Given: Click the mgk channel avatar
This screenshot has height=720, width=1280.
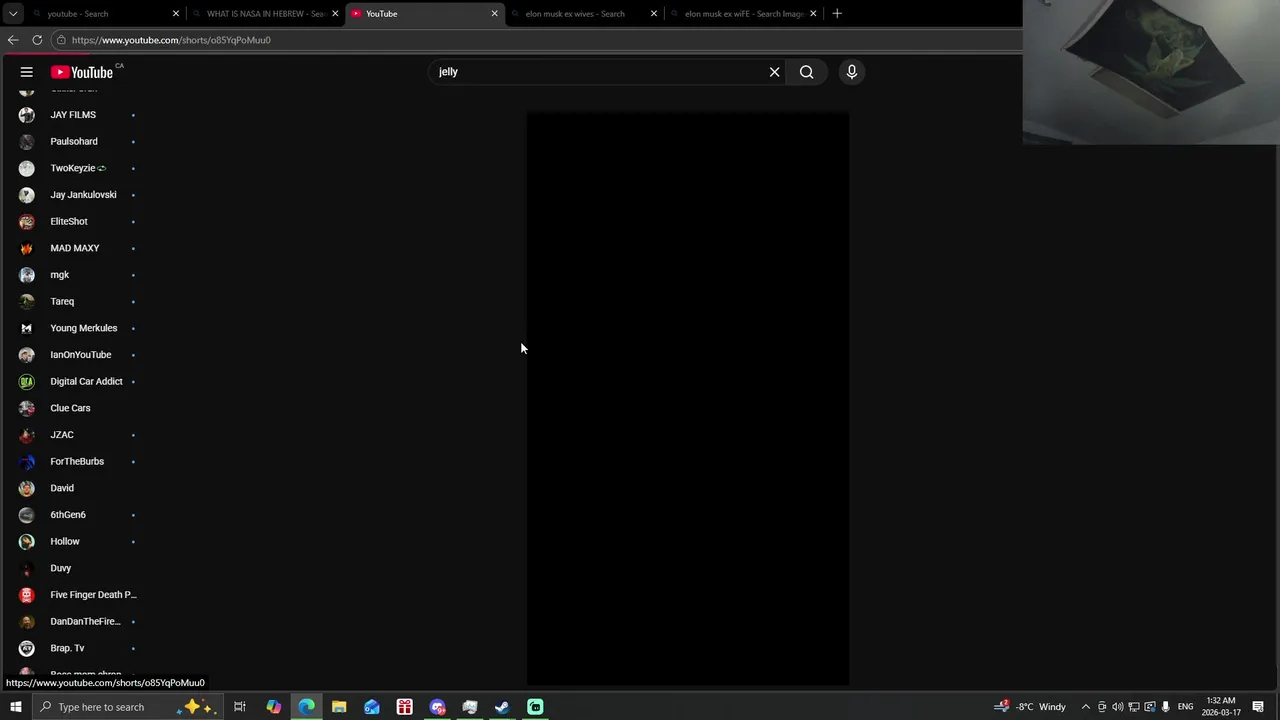Looking at the screenshot, I should (x=27, y=275).
